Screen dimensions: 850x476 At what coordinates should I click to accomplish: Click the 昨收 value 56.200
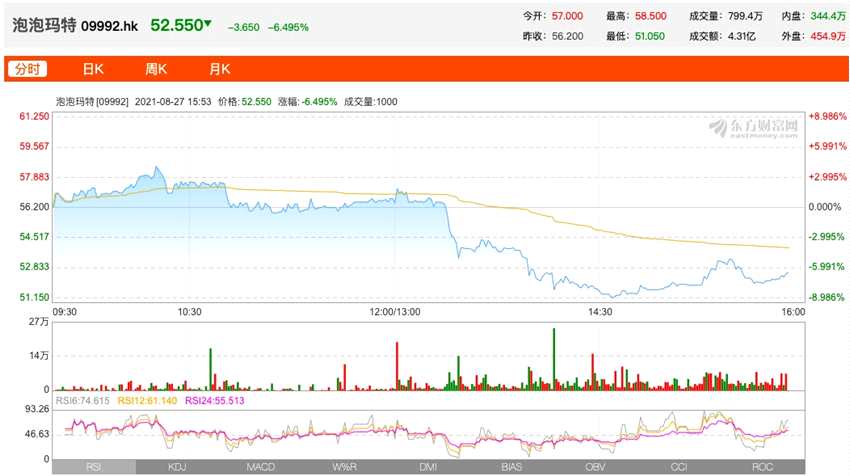[568, 36]
